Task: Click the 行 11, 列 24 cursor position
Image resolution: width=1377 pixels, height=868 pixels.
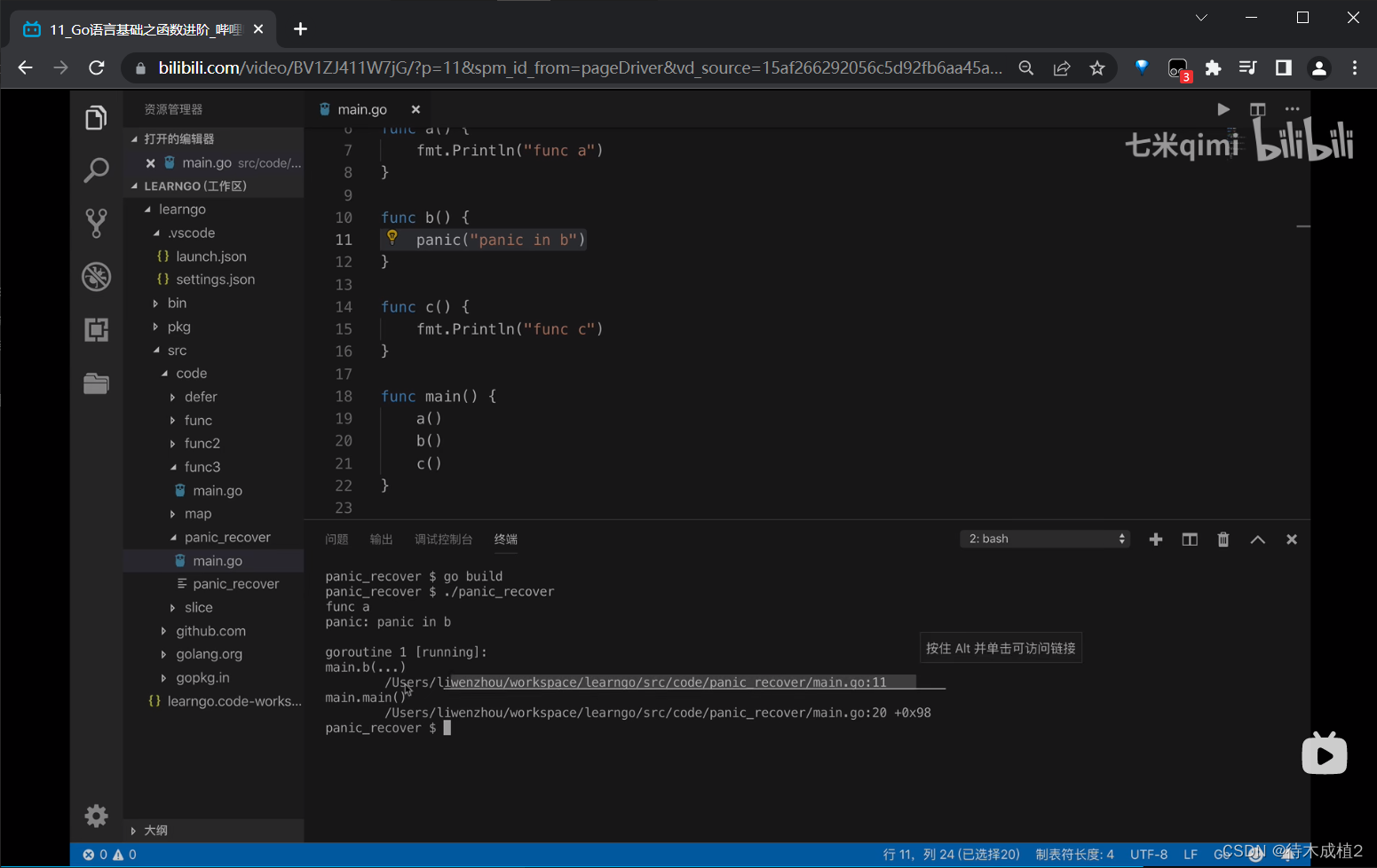Action: tap(952, 855)
